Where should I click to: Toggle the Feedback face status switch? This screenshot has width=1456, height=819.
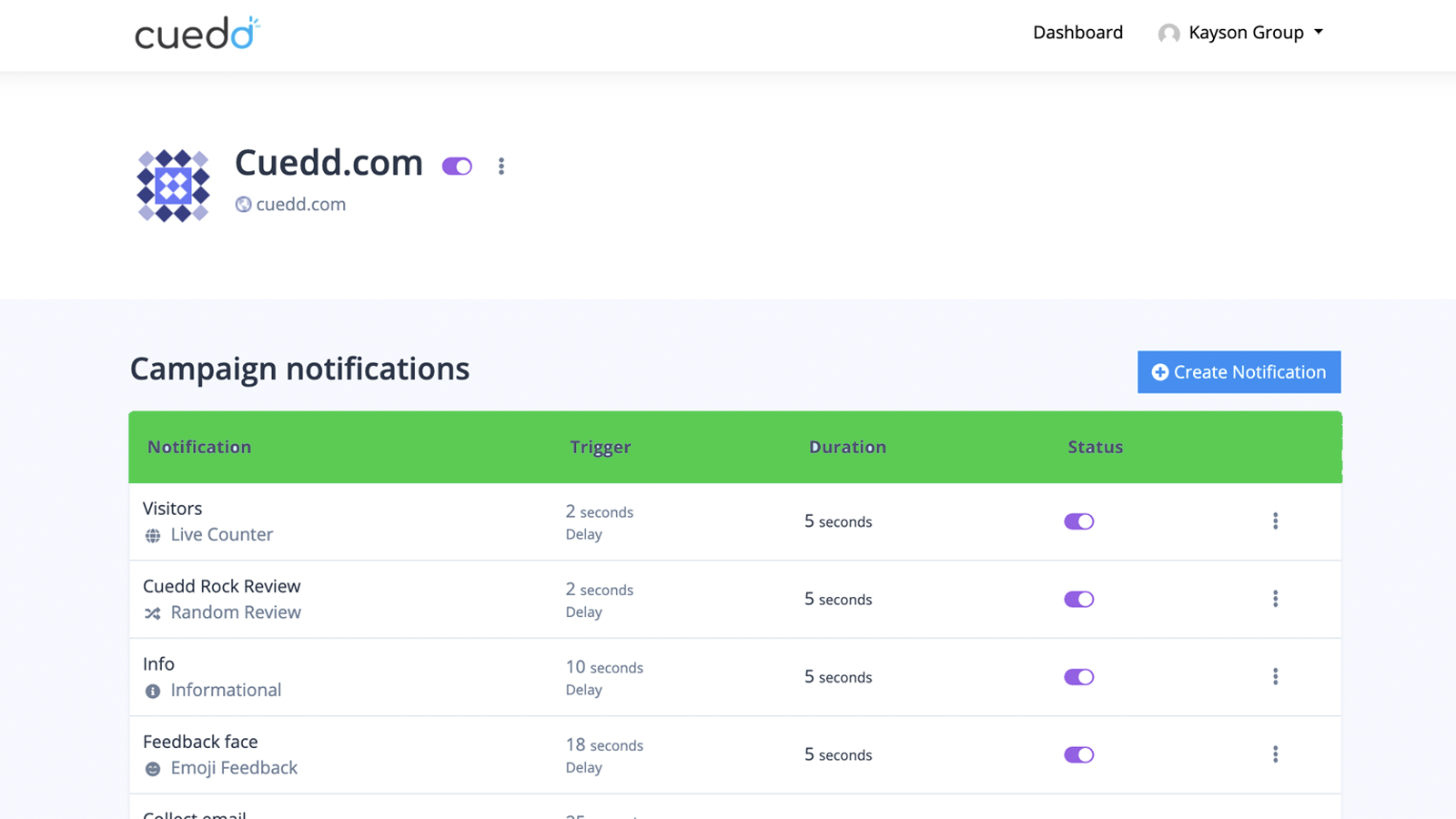pyautogui.click(x=1078, y=754)
